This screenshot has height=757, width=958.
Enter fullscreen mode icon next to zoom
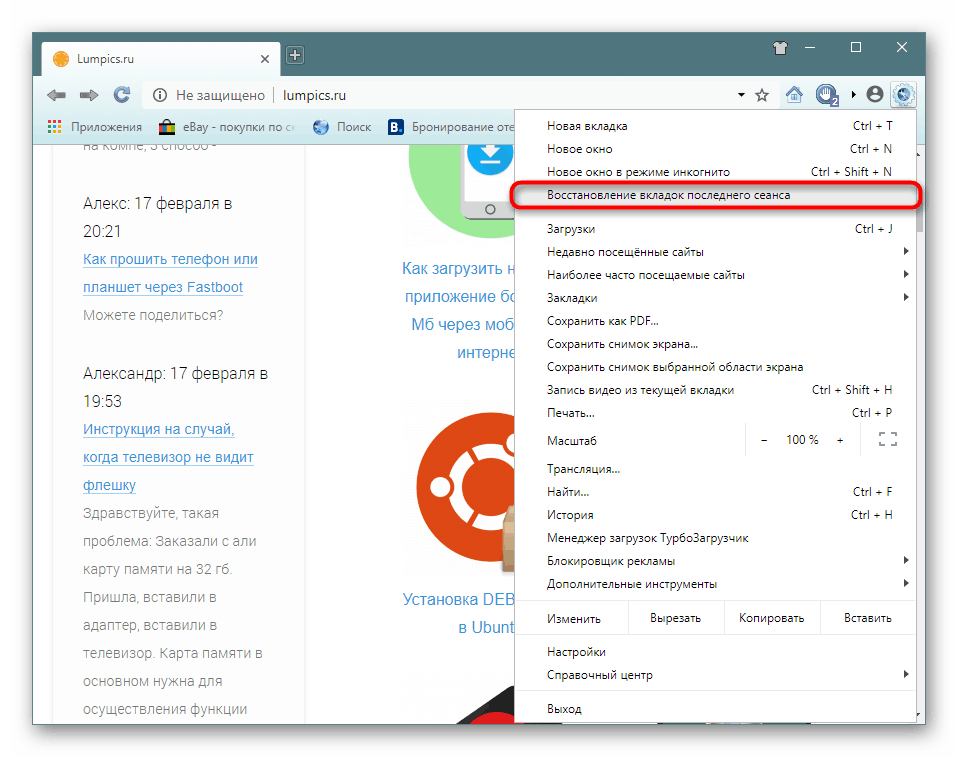[x=888, y=439]
